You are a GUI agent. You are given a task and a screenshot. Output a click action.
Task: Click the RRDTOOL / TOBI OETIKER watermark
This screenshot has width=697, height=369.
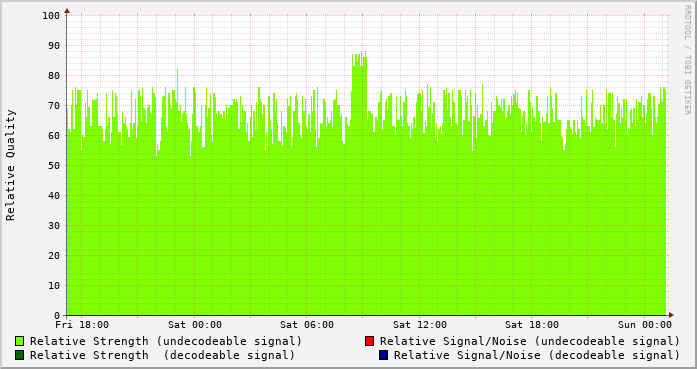687,60
